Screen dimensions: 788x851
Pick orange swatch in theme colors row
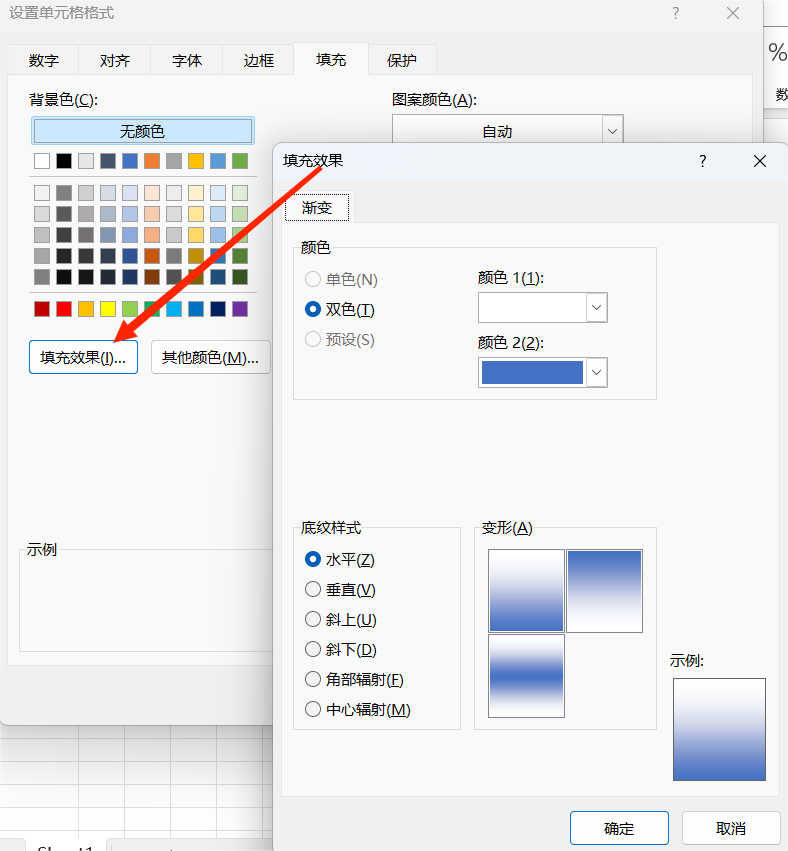(152, 161)
